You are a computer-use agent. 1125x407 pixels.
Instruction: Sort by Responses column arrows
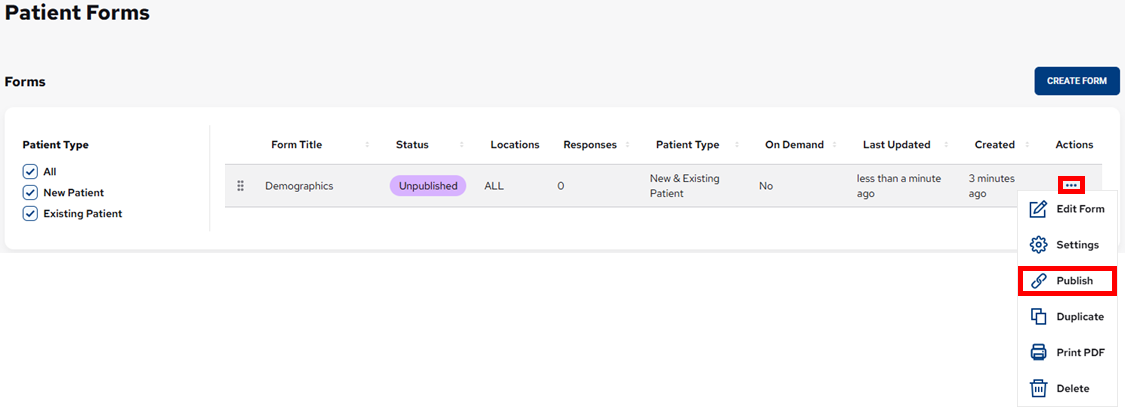click(628, 145)
